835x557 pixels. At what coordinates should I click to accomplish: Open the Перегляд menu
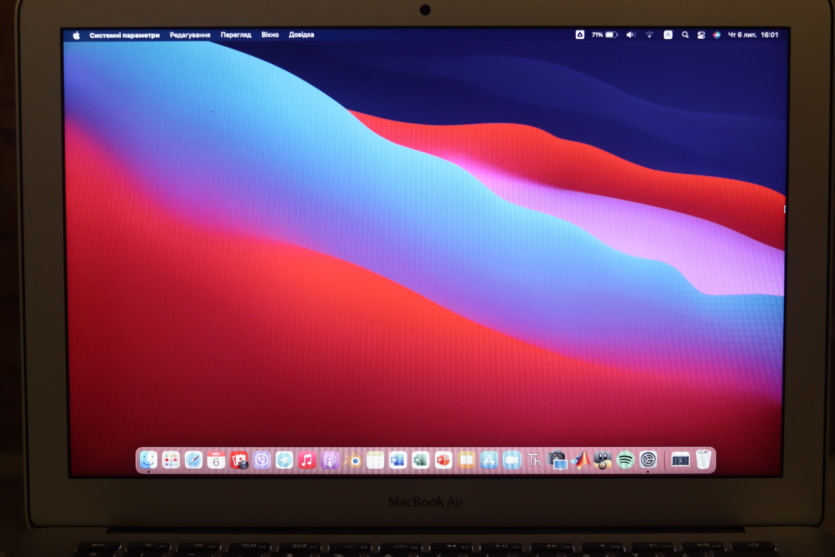pyautogui.click(x=236, y=35)
